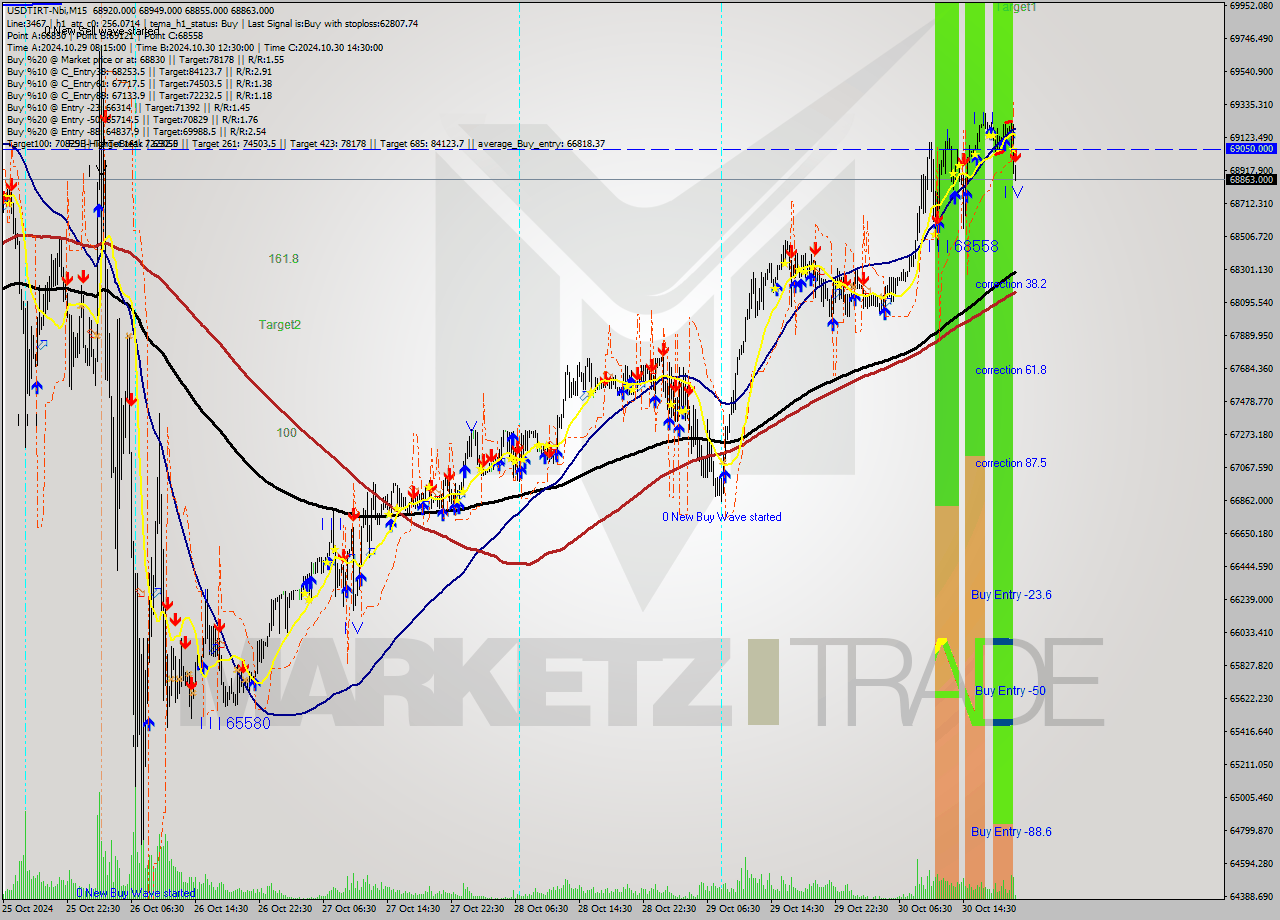Viewport: 1280px width, 920px height.
Task: Click the '27 Oct 22:30' time label
Action: coord(477,909)
